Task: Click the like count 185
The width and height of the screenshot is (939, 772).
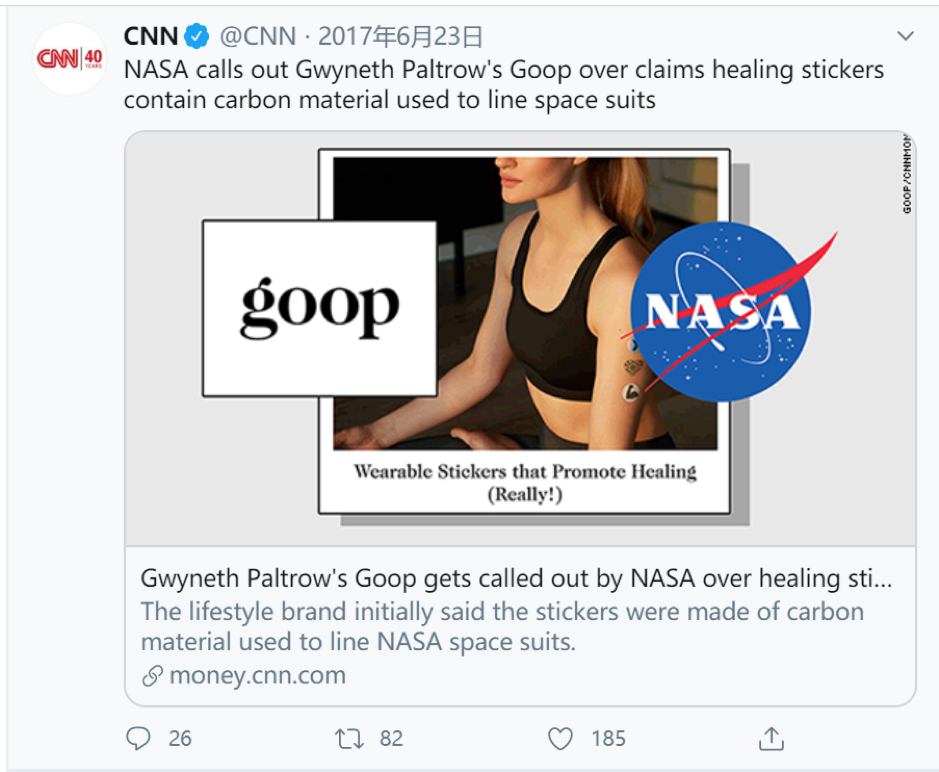Action: point(608,739)
